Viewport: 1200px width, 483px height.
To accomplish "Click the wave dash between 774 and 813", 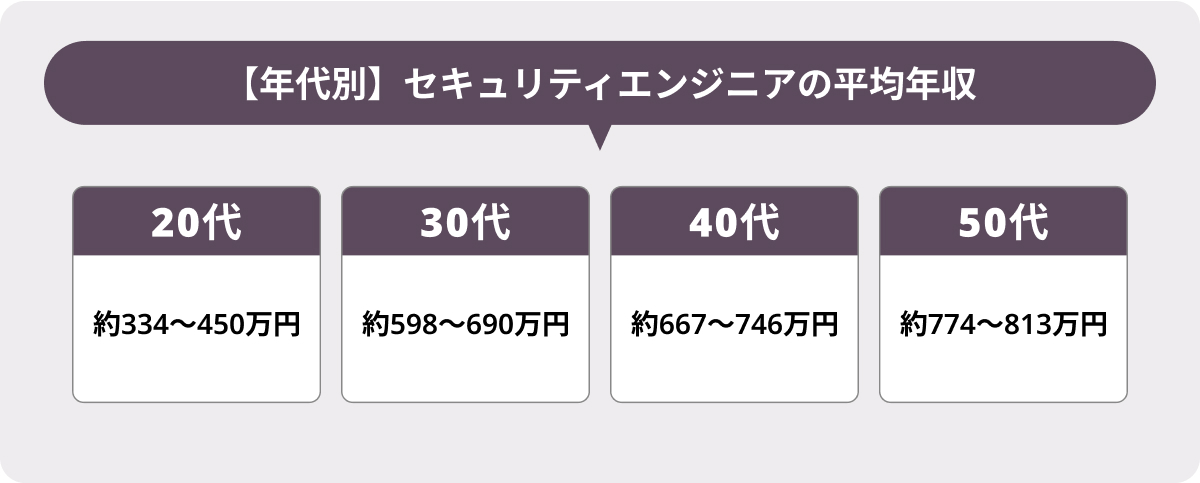I will tap(986, 325).
